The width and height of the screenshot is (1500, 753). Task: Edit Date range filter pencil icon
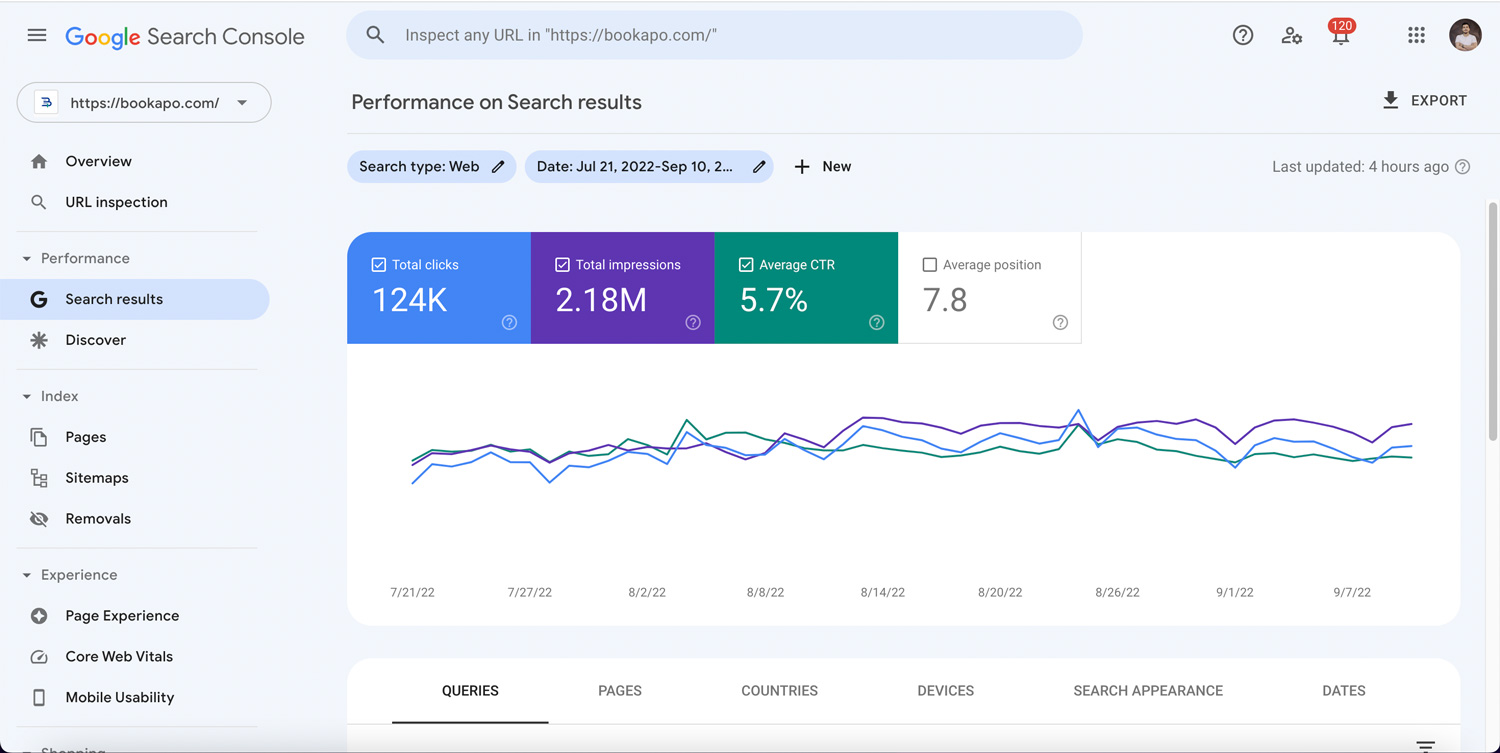click(x=759, y=167)
